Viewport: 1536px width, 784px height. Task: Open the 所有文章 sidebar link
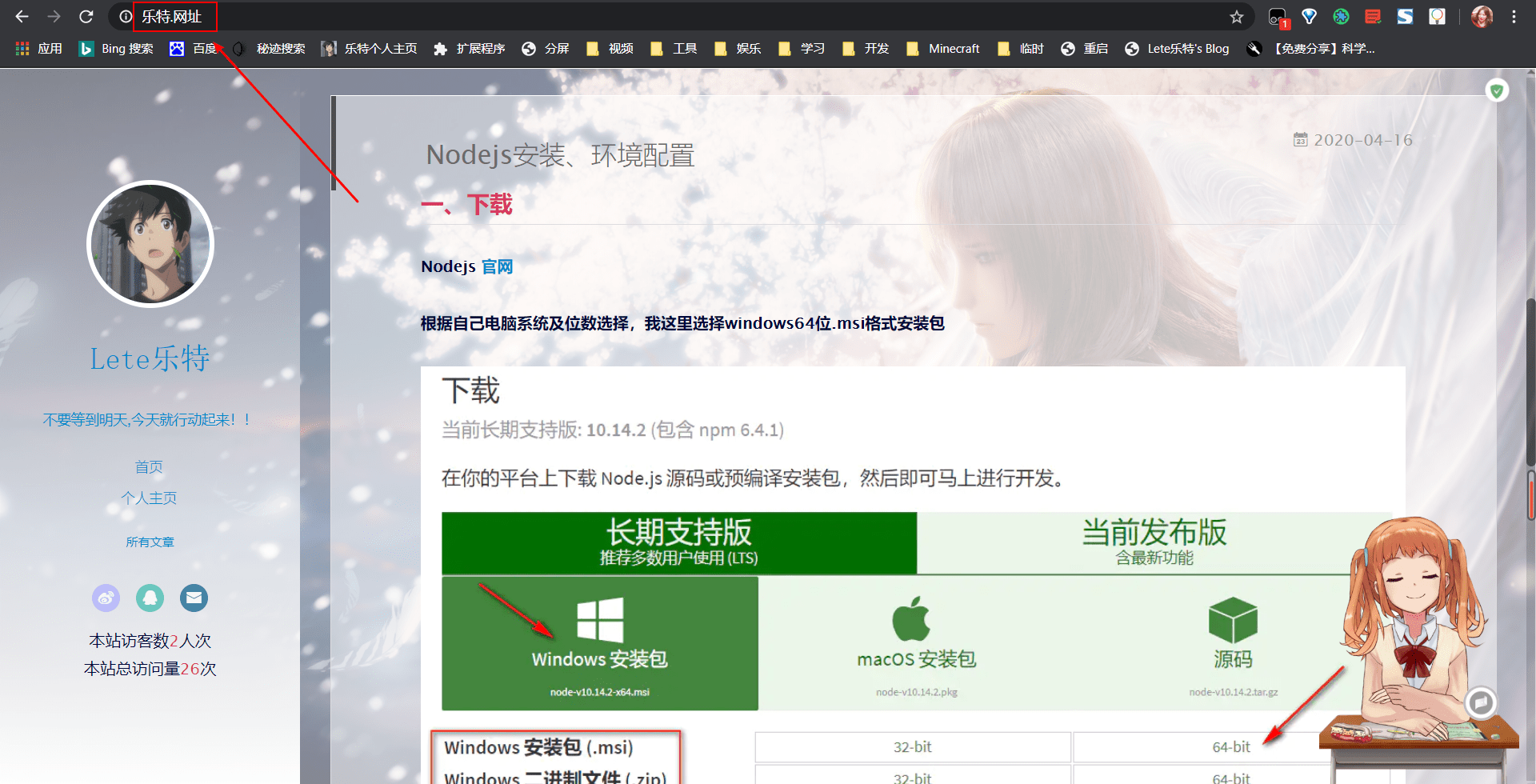click(x=150, y=542)
